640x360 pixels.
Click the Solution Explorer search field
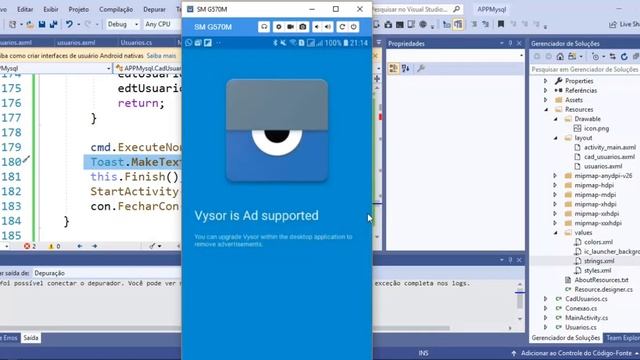click(x=584, y=69)
